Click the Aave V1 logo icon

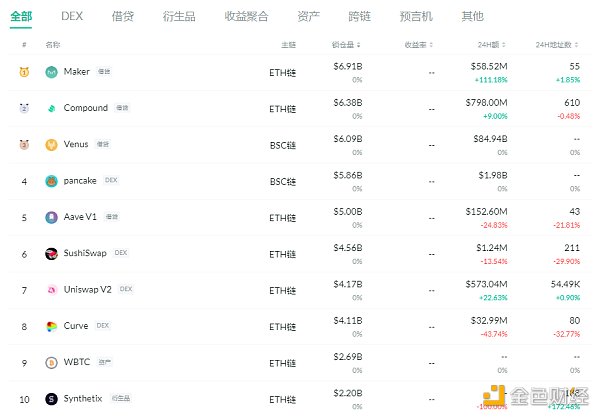click(51, 217)
